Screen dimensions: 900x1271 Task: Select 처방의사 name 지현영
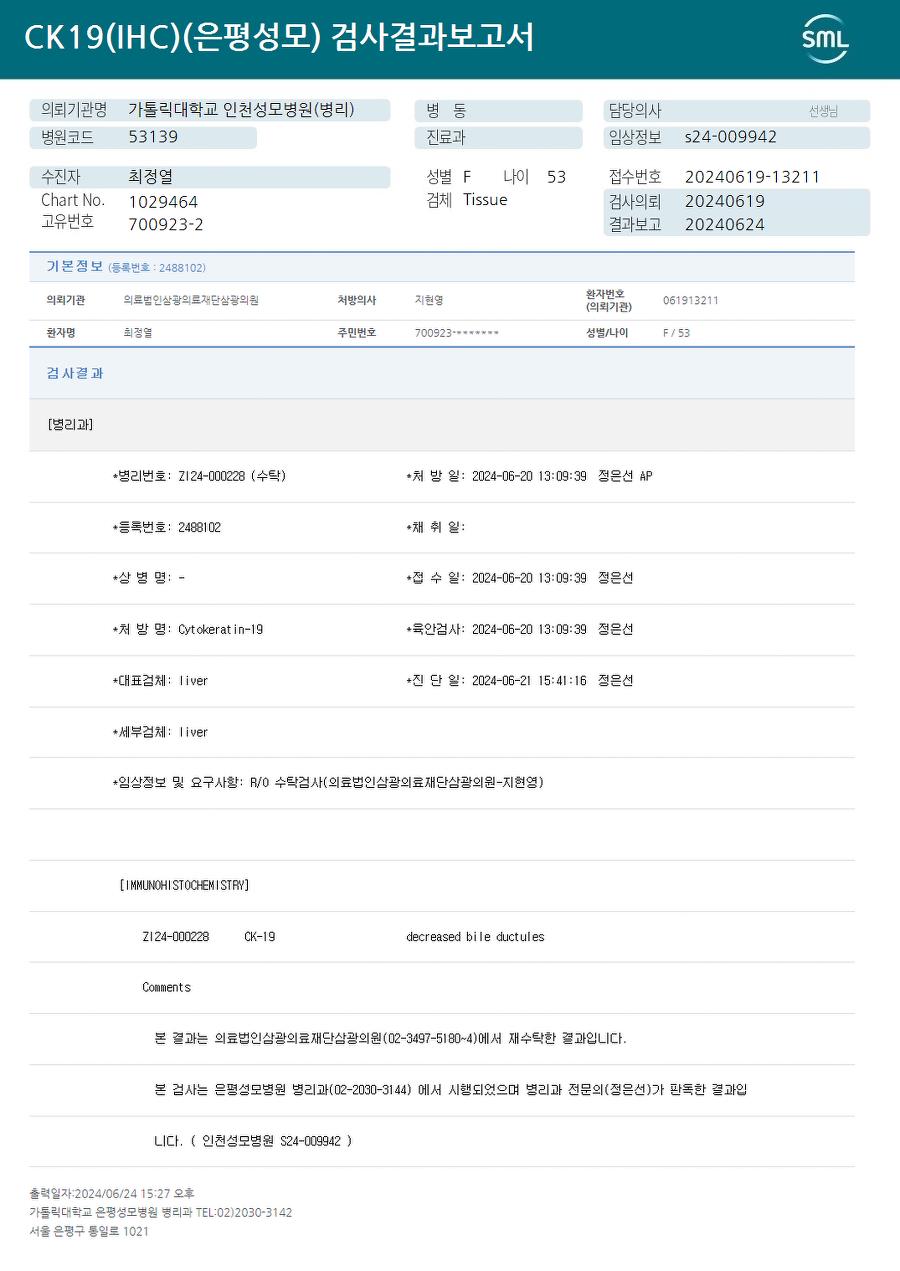429,300
